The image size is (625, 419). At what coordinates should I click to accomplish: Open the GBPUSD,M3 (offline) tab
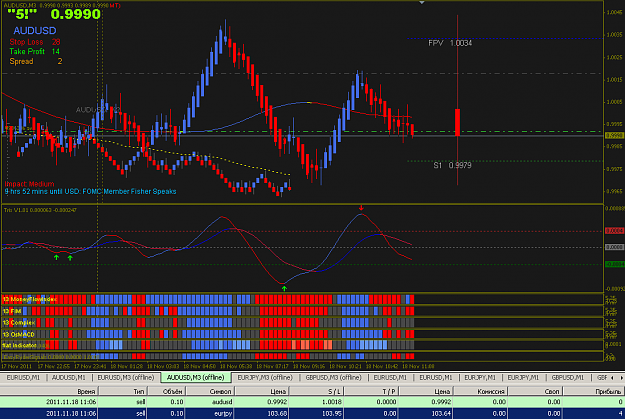[333, 377]
